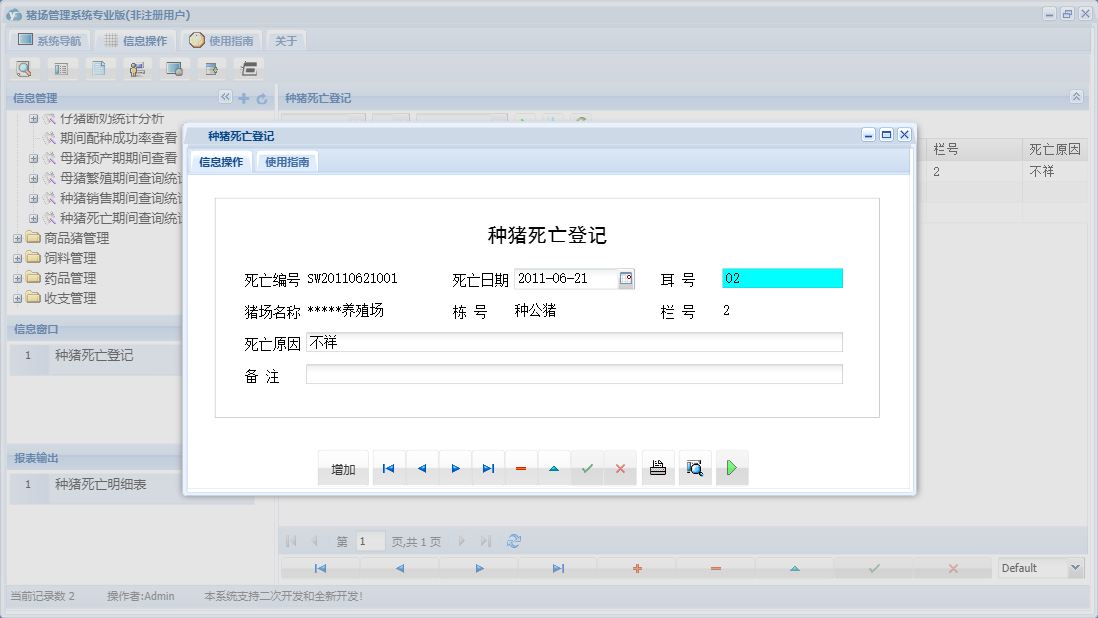Switch to 使用指南 tab in dialog

(287, 162)
